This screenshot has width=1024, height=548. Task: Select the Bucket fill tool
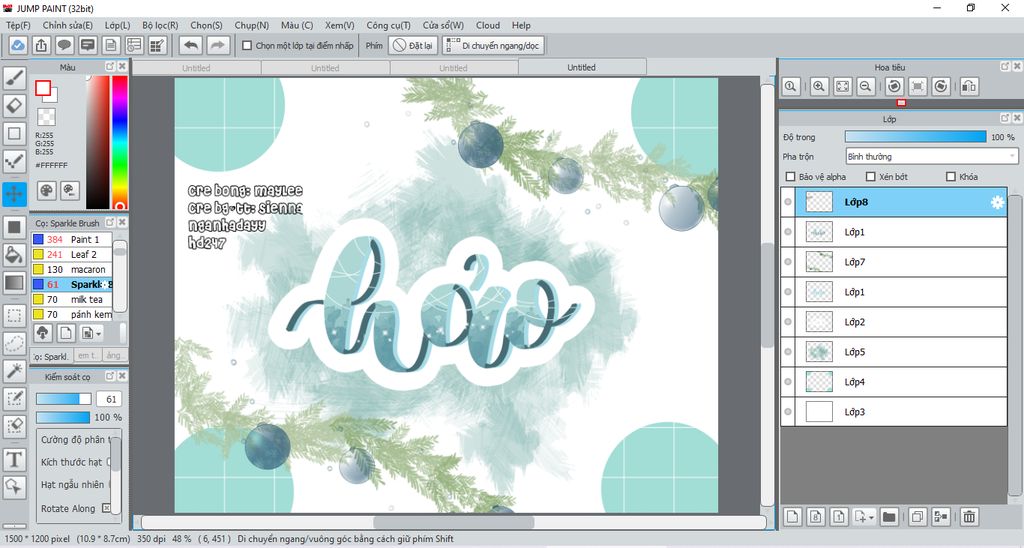pyautogui.click(x=14, y=255)
